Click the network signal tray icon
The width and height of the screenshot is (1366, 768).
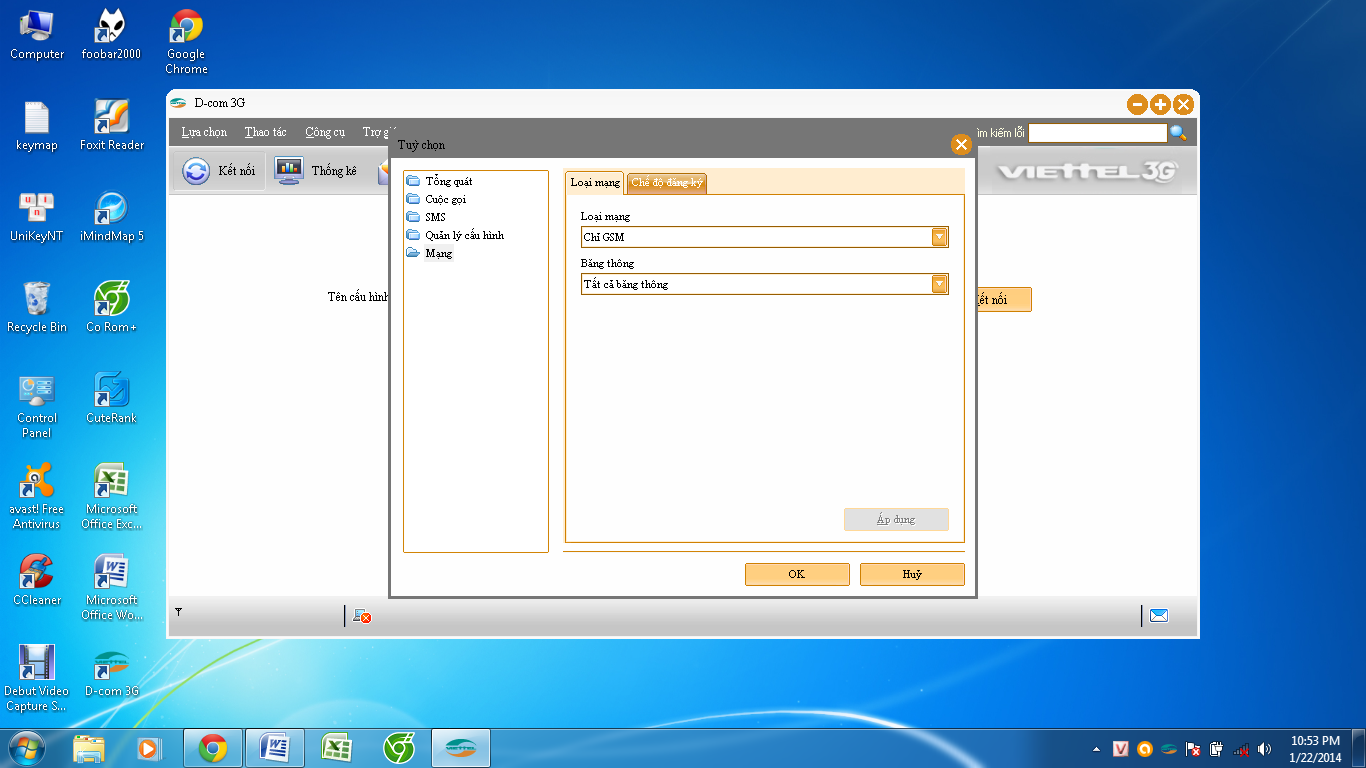pos(1241,749)
